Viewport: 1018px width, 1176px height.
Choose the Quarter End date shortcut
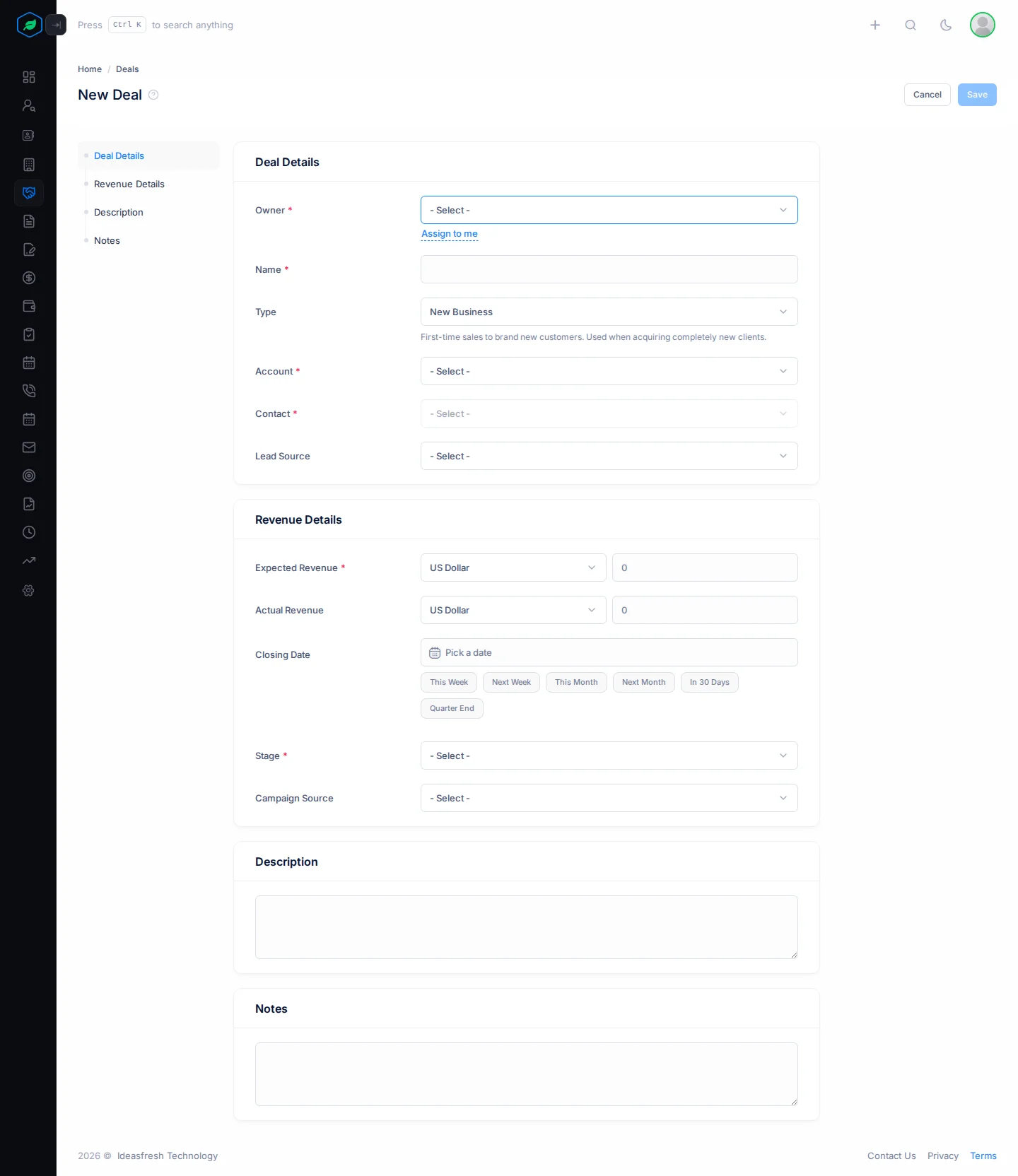pyautogui.click(x=452, y=708)
